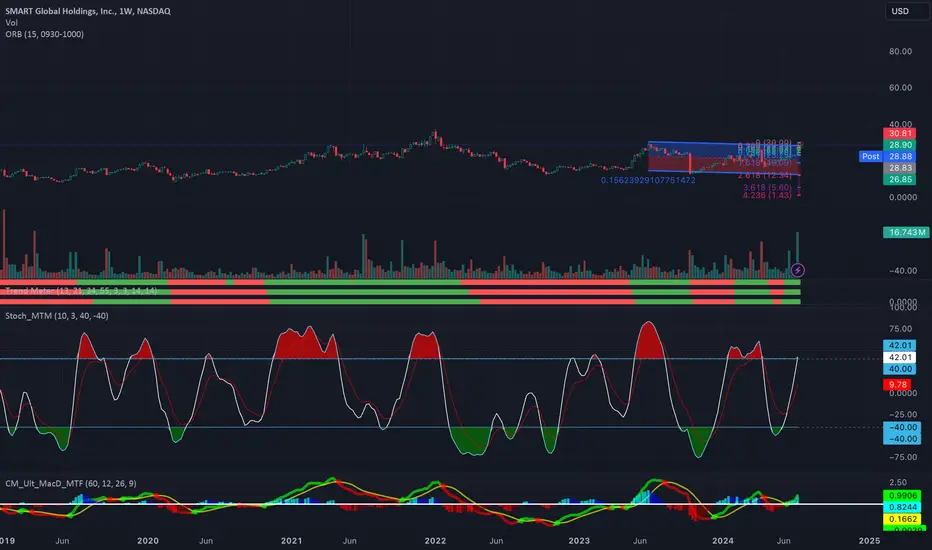Click the 2.50 MACD axis label
The height and width of the screenshot is (550, 932).
pos(898,482)
